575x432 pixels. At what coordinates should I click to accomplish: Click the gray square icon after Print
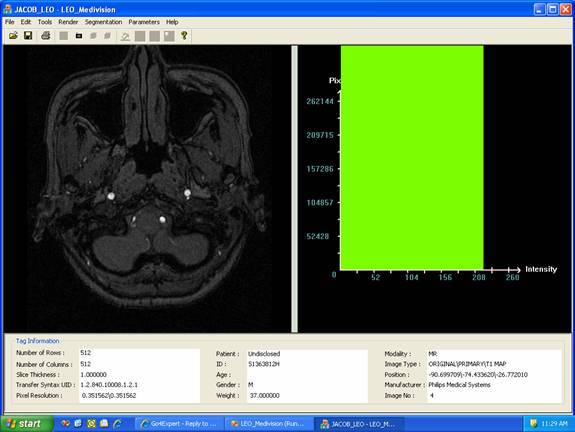pyautogui.click(x=63, y=36)
